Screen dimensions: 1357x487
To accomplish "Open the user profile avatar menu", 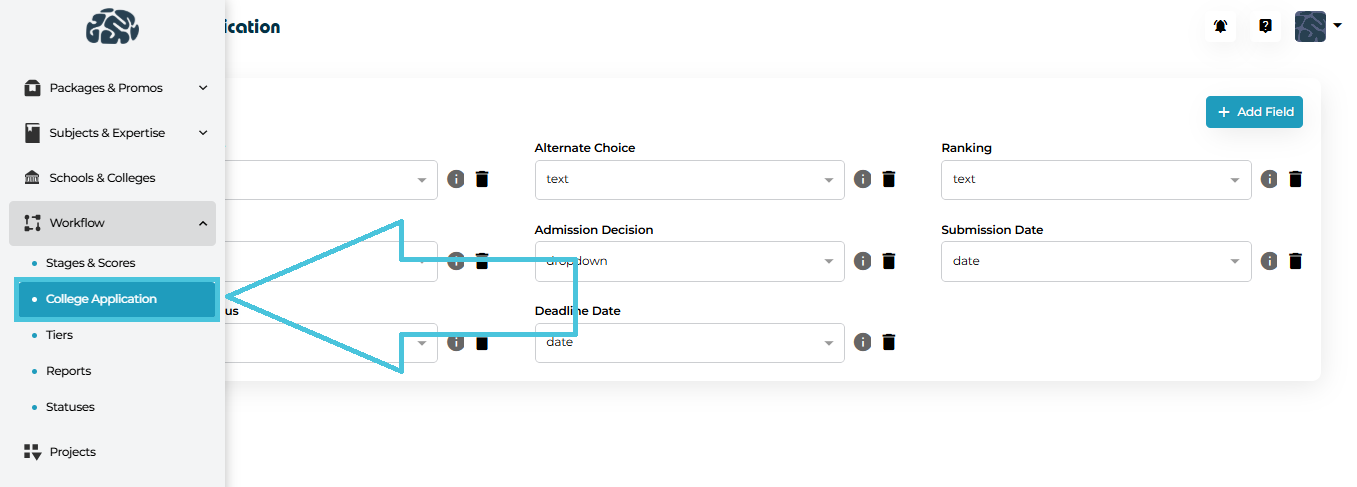I will 1317,27.
